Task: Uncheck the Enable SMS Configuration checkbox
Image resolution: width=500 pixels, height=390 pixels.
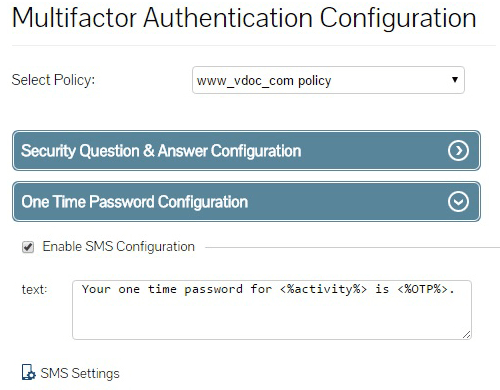Action: point(28,247)
